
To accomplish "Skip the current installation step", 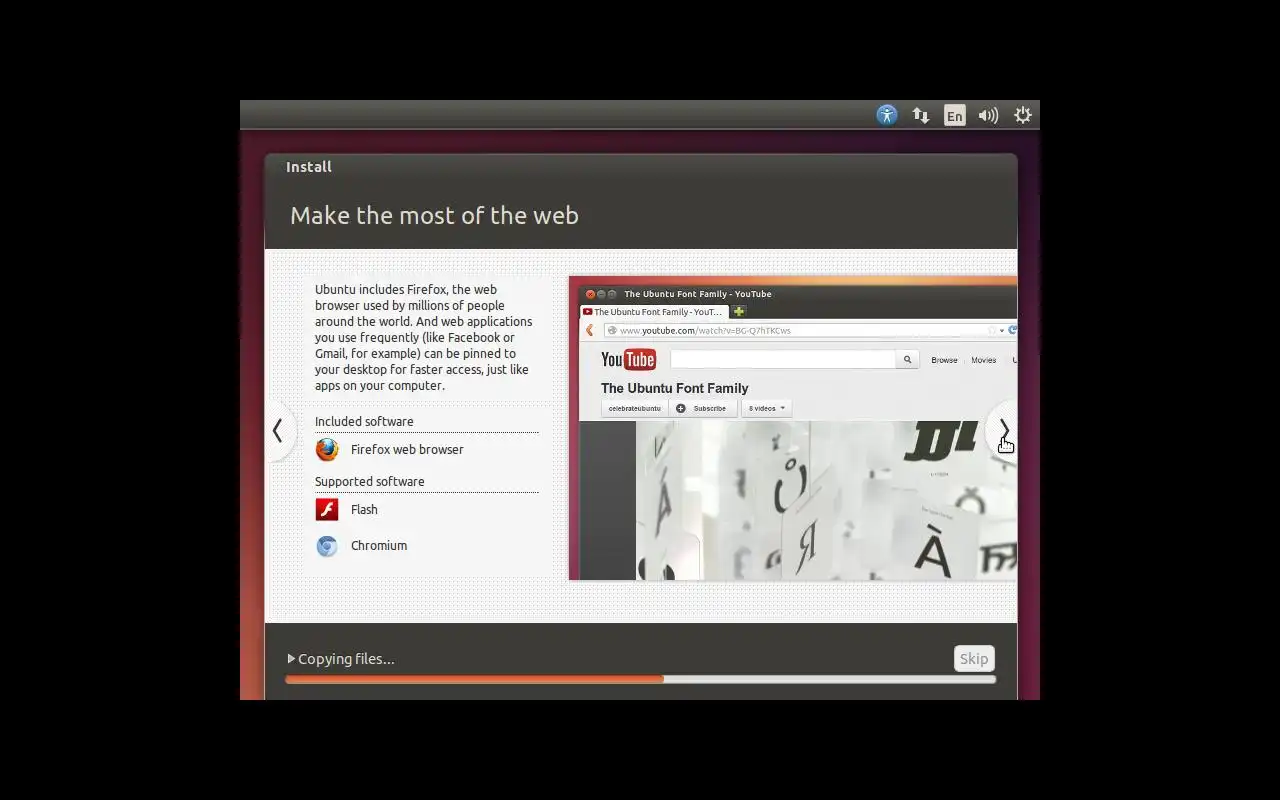I will [974, 658].
